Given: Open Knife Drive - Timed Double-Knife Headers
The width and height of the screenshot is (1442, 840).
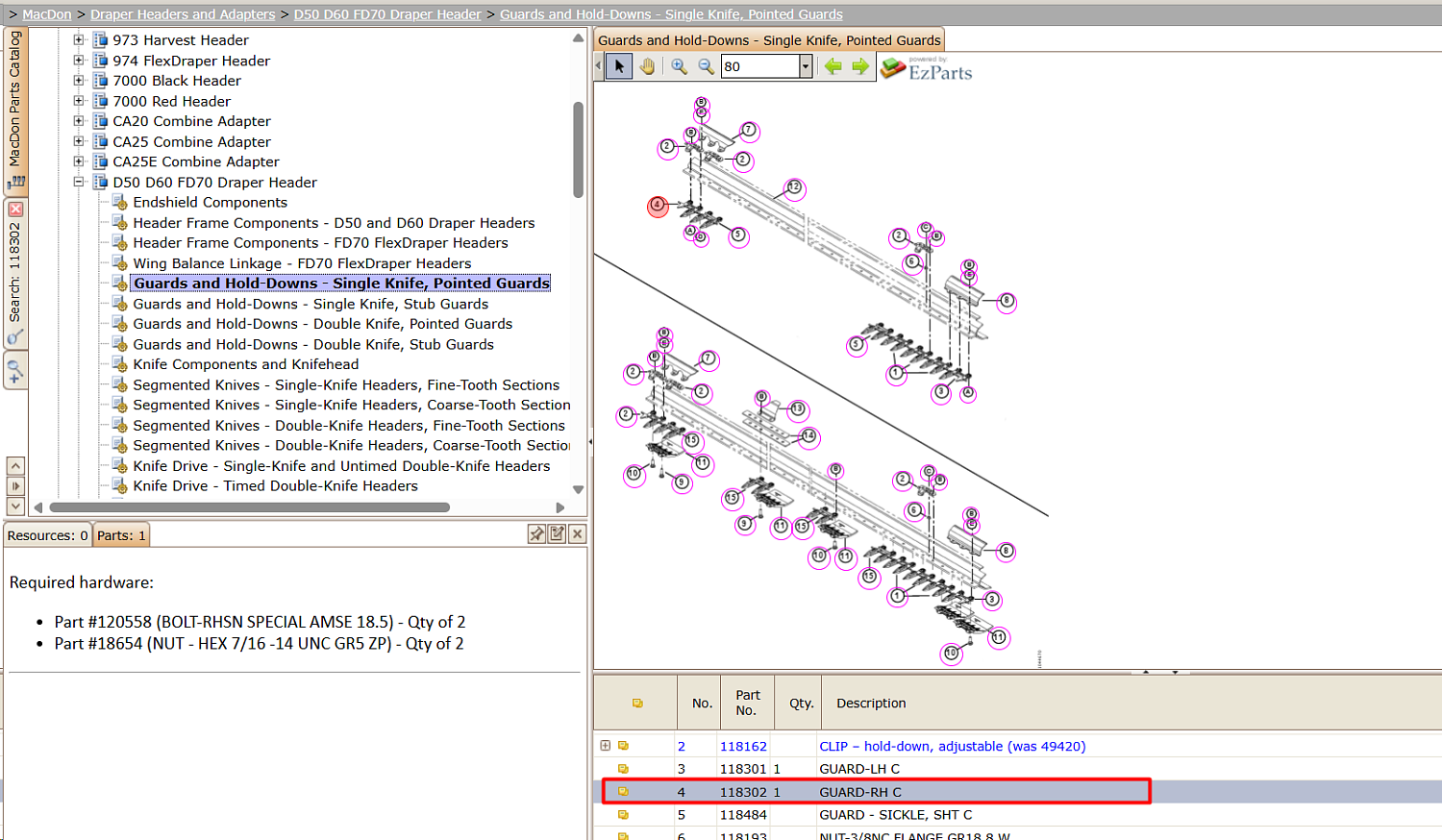Looking at the screenshot, I should (275, 486).
